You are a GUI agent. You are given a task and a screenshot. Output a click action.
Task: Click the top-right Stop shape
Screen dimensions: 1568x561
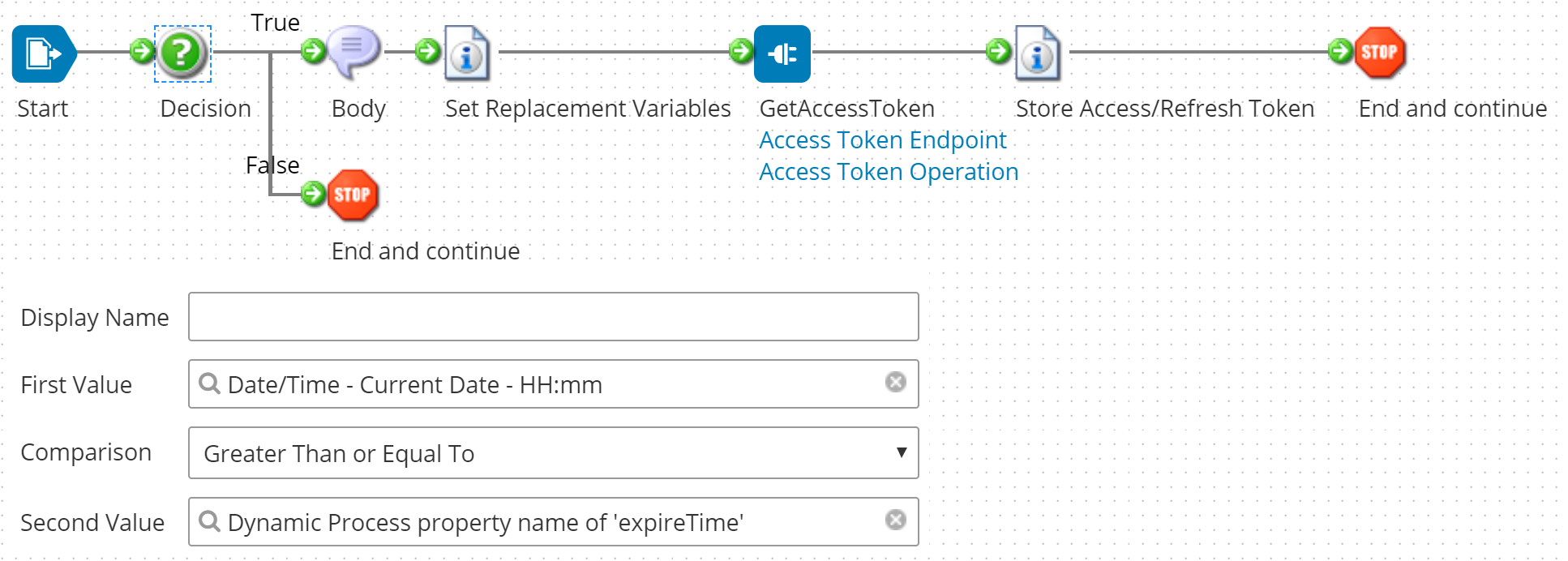(1379, 53)
